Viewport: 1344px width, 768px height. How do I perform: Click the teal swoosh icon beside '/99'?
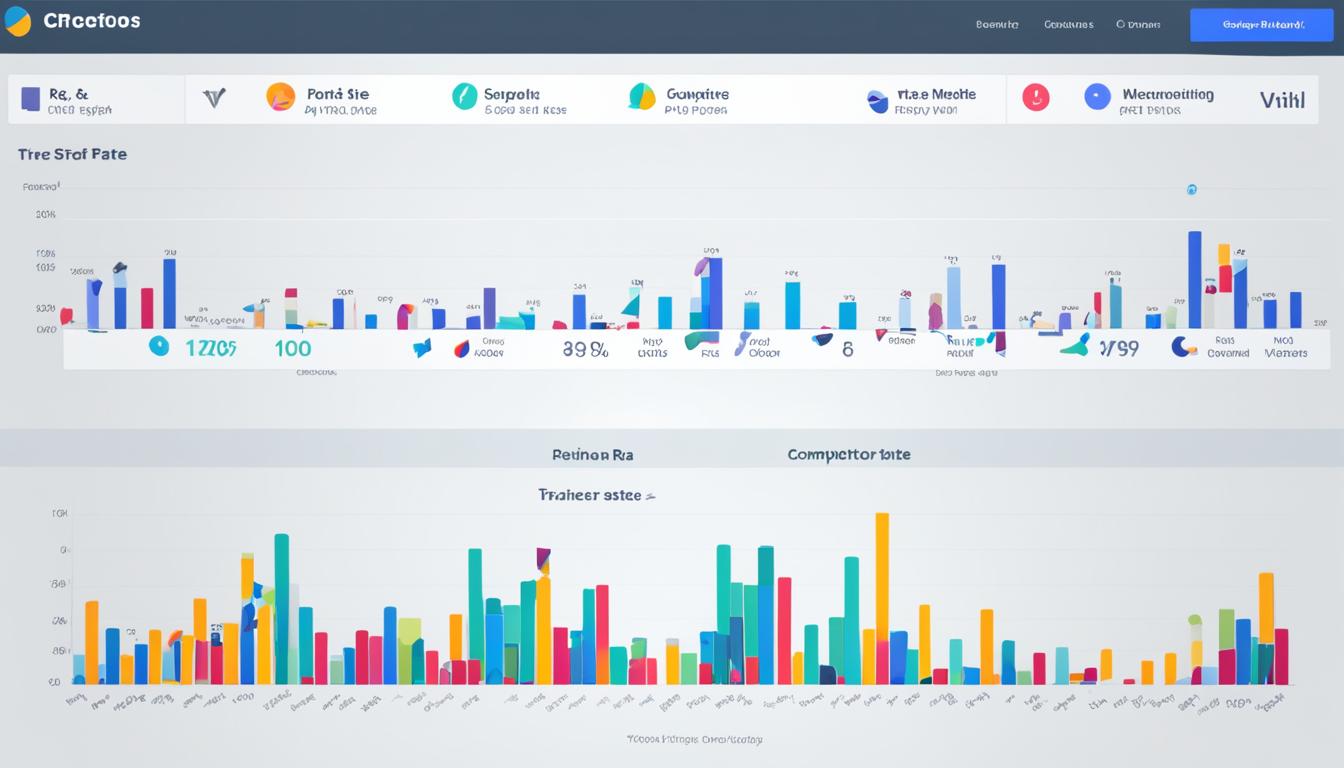click(1075, 345)
